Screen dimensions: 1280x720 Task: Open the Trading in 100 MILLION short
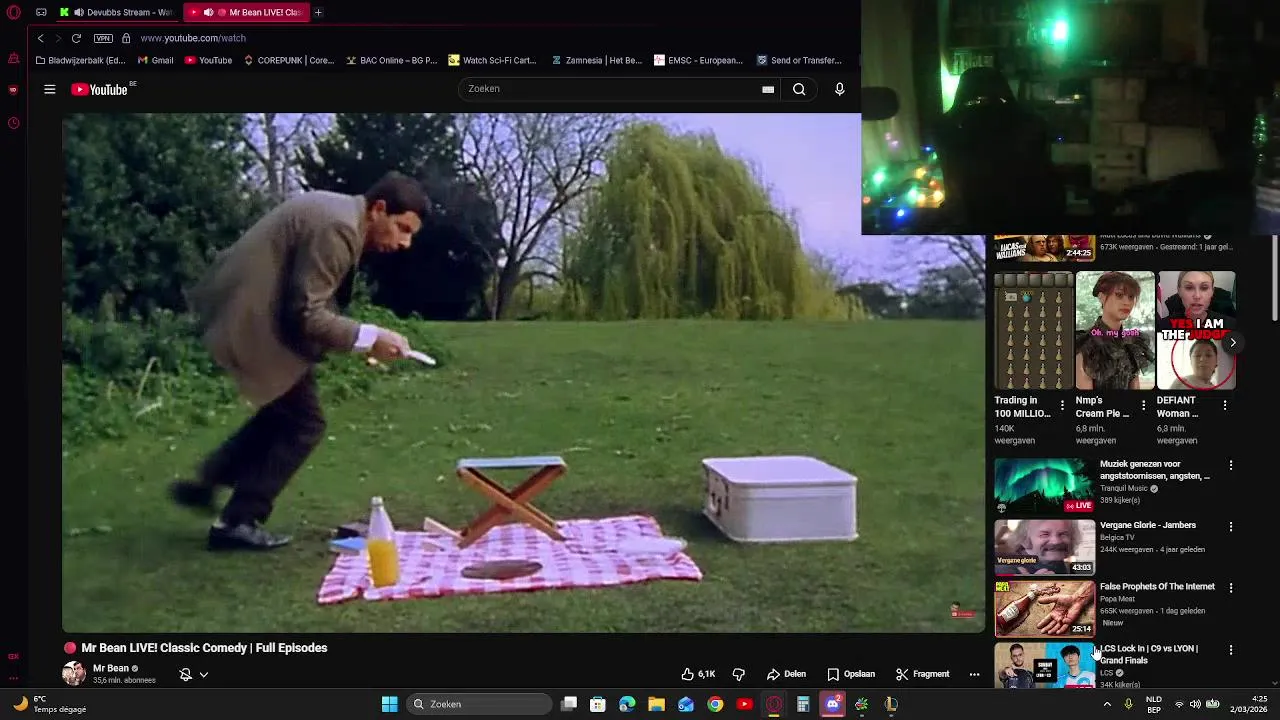1034,330
